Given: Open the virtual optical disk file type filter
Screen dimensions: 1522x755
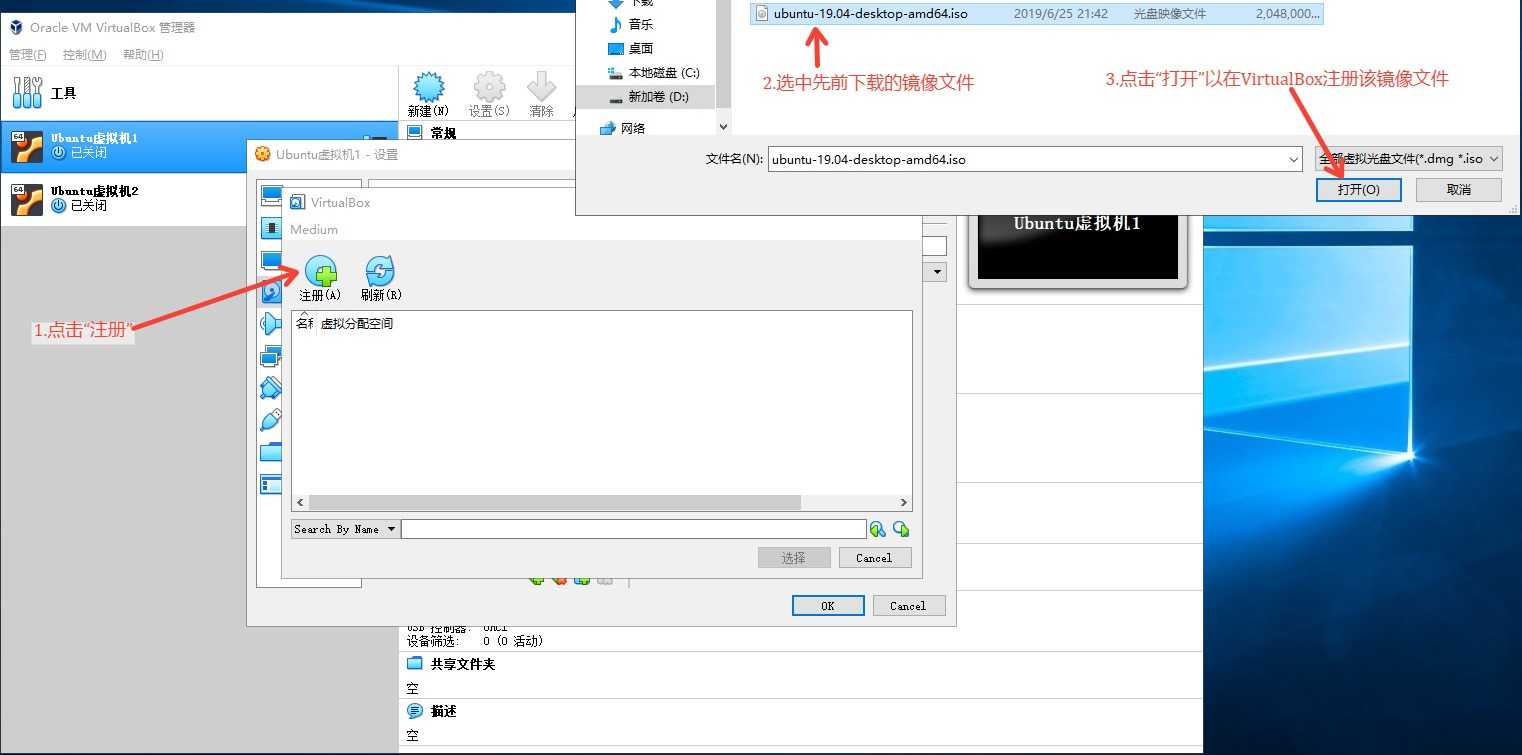Looking at the screenshot, I should (1408, 159).
